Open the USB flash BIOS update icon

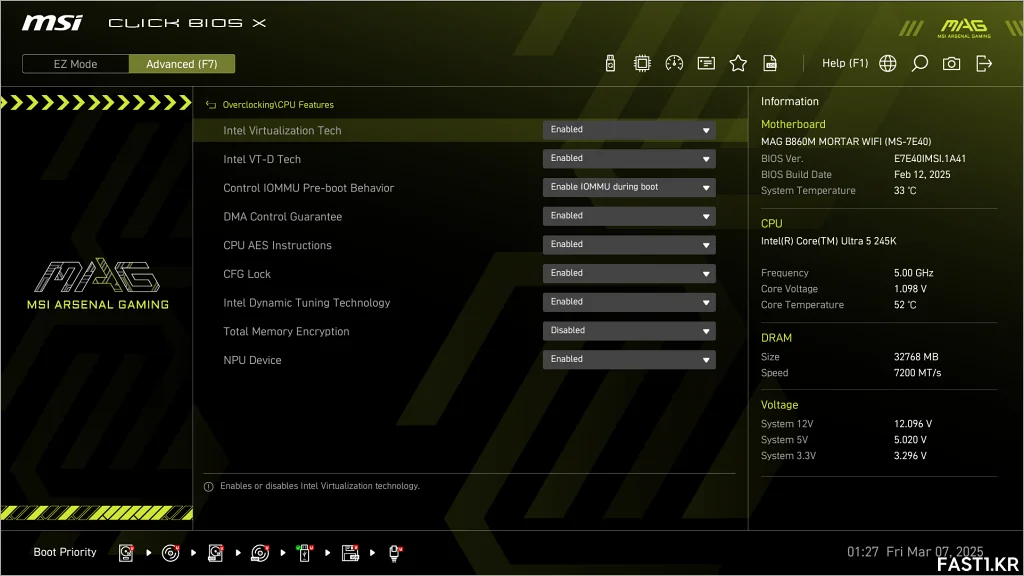point(610,63)
